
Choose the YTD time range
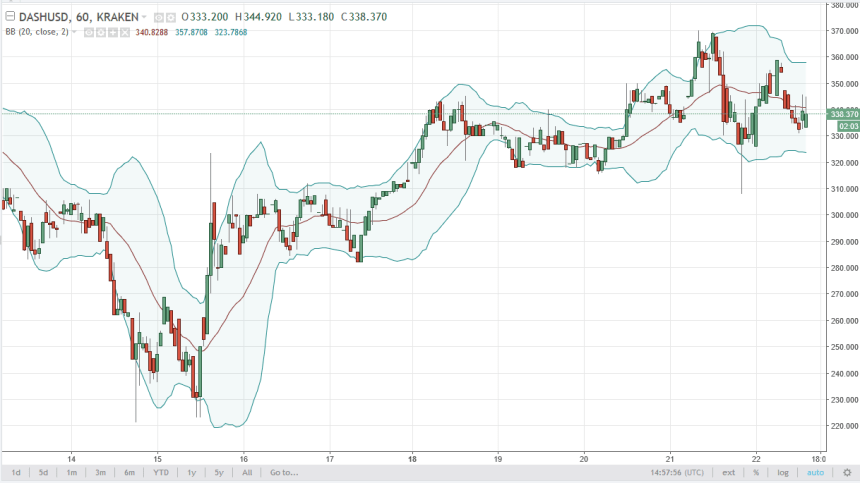click(160, 472)
